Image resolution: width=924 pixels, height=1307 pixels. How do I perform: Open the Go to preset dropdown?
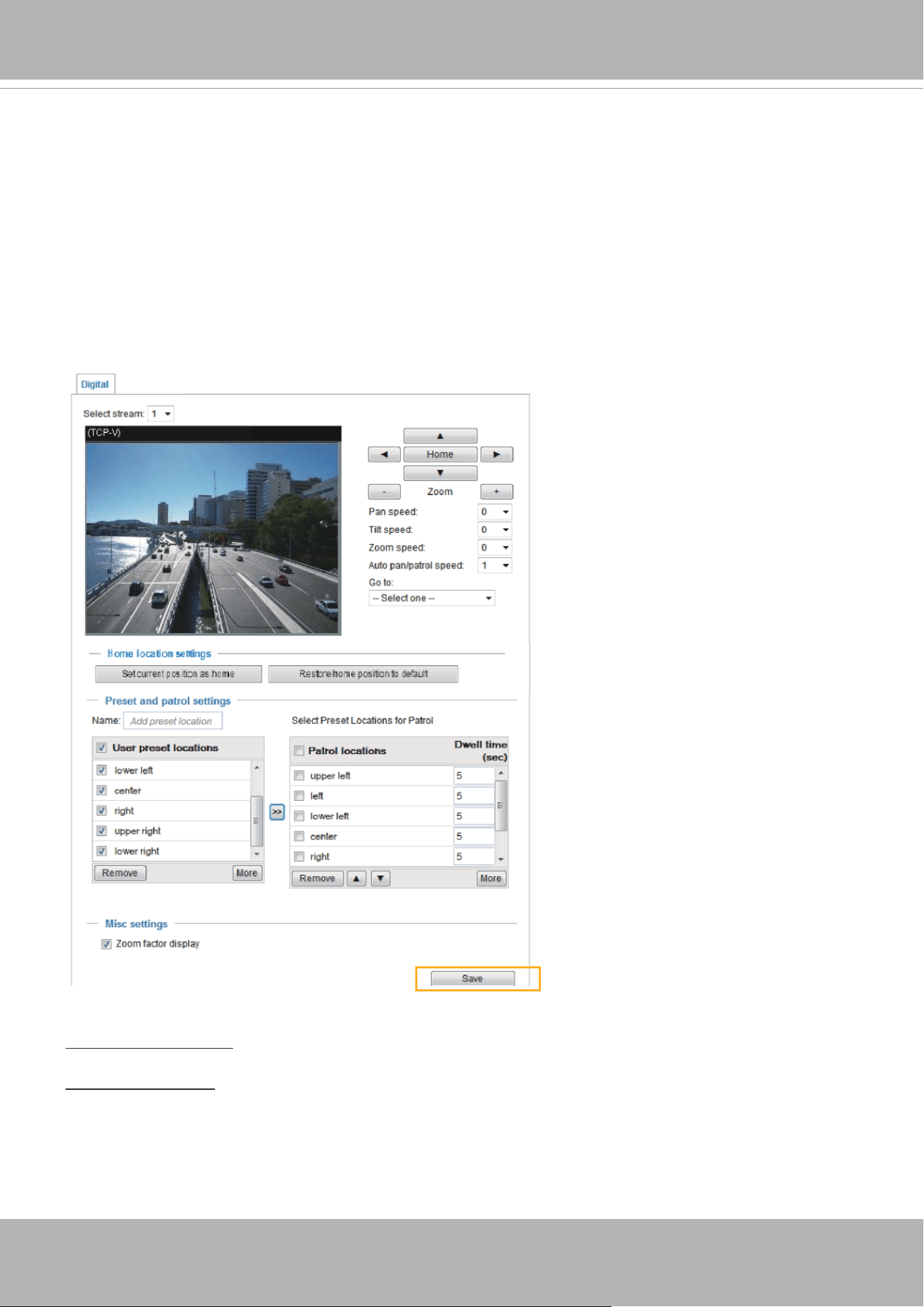point(432,598)
